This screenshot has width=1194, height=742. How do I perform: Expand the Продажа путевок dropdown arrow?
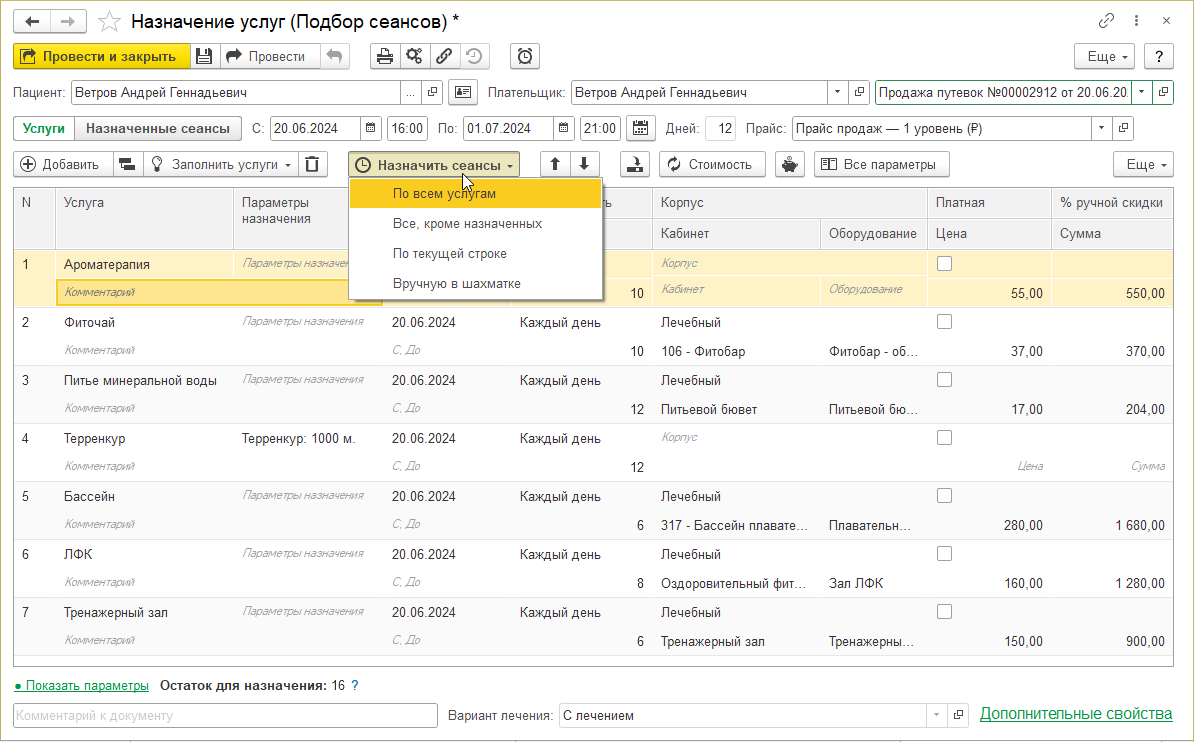pyautogui.click(x=1141, y=92)
